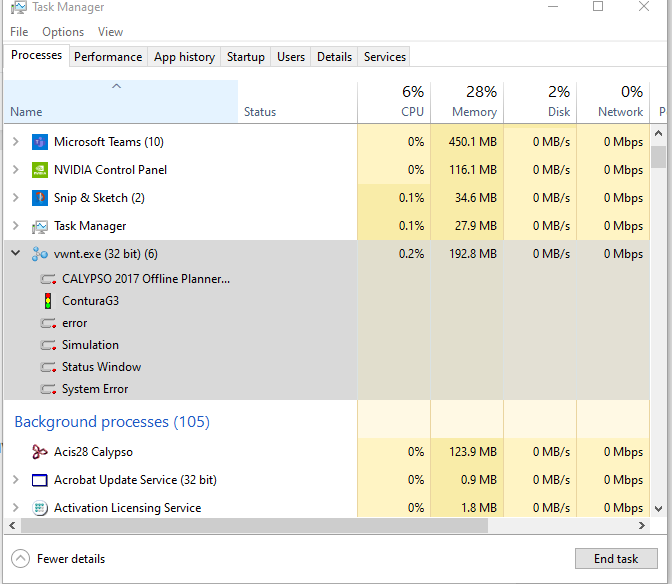Click the ConturaG3 traffic light icon
The width and height of the screenshot is (672, 584).
click(48, 301)
